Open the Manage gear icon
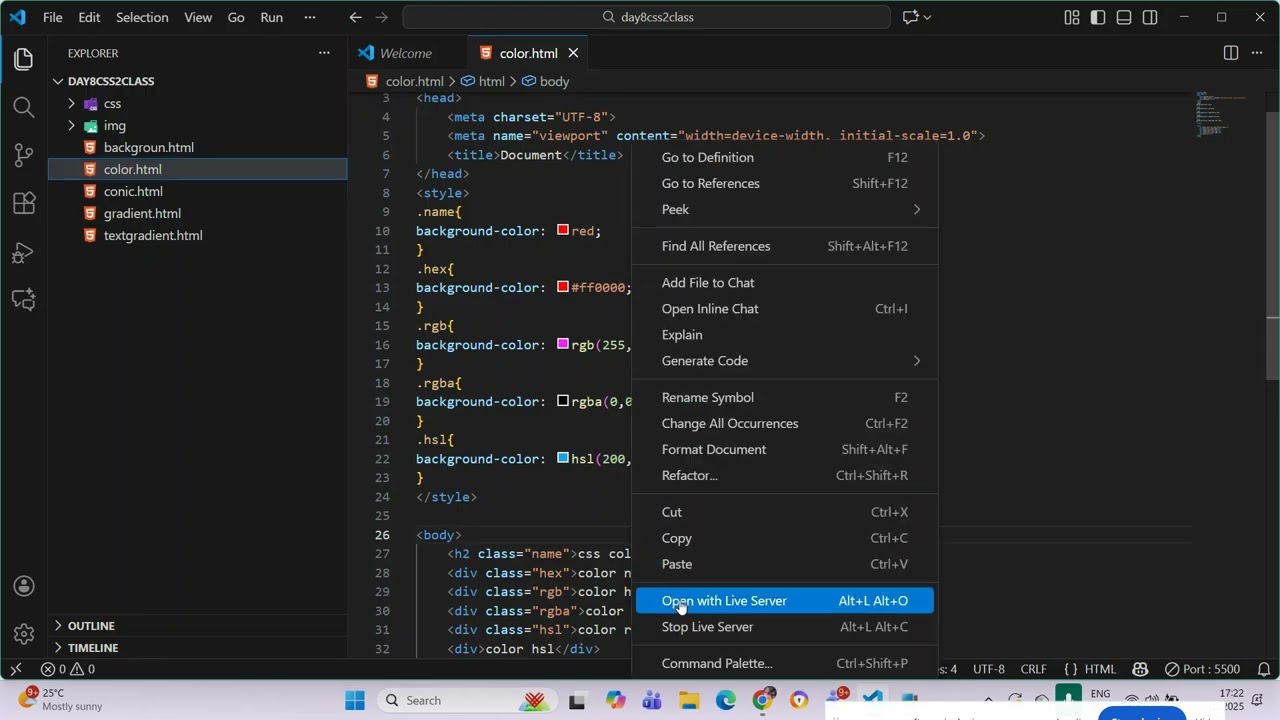The width and height of the screenshot is (1280, 720). tap(24, 634)
